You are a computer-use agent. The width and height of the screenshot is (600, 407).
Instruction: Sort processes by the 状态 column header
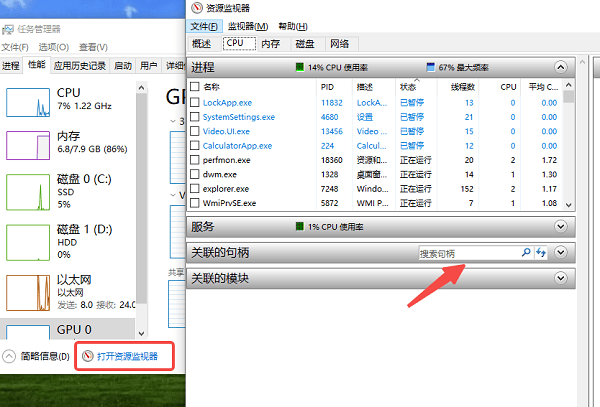416,87
